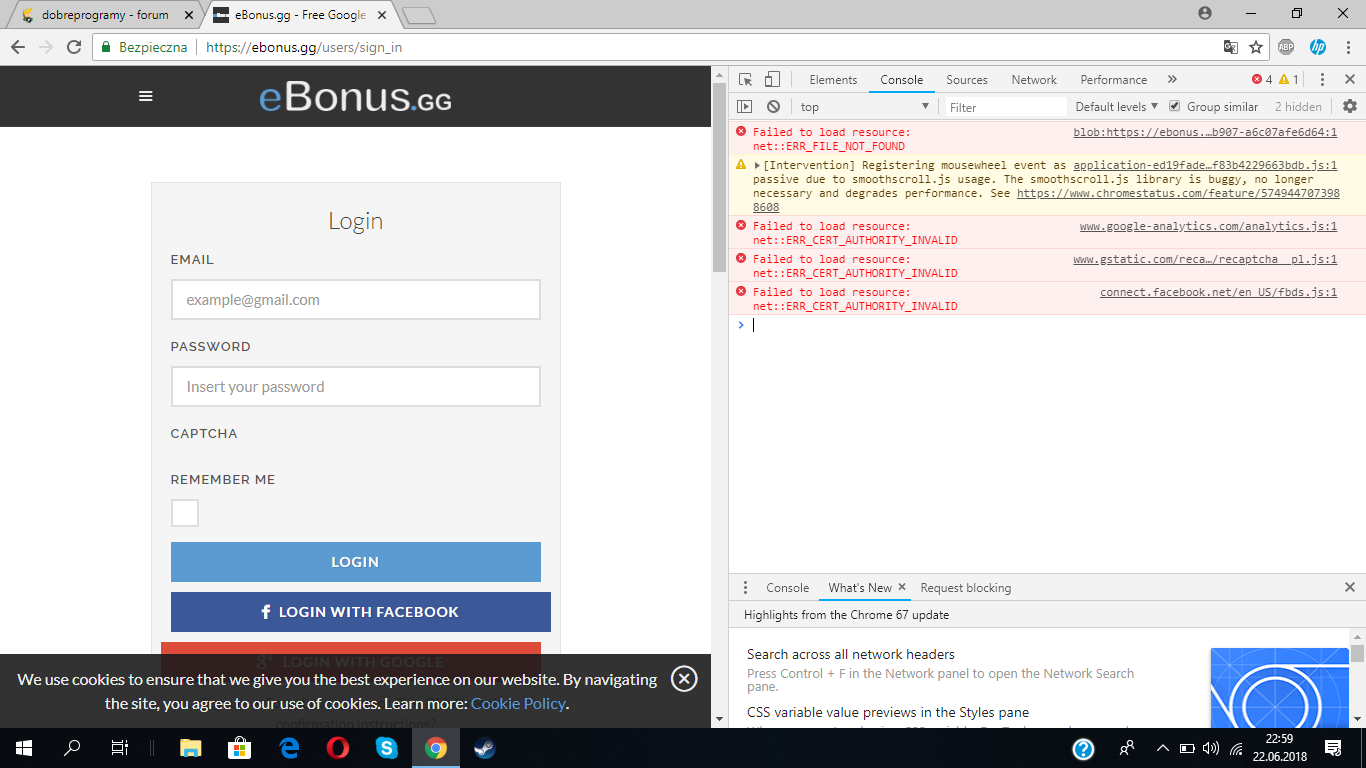Viewport: 1366px width, 768px height.
Task: Go back to the previous page
Action: pos(18,47)
